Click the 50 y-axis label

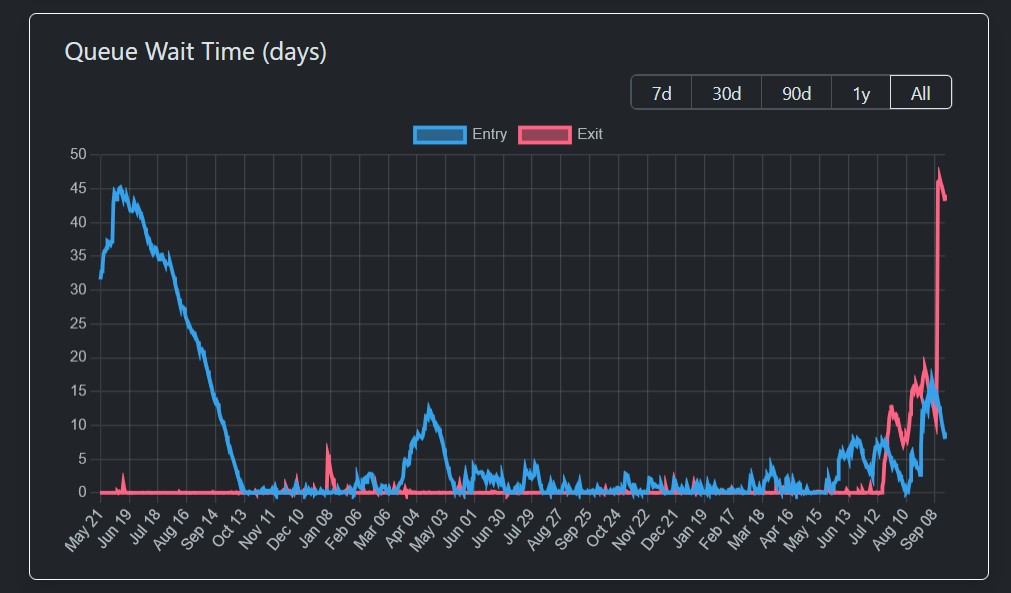click(x=78, y=154)
